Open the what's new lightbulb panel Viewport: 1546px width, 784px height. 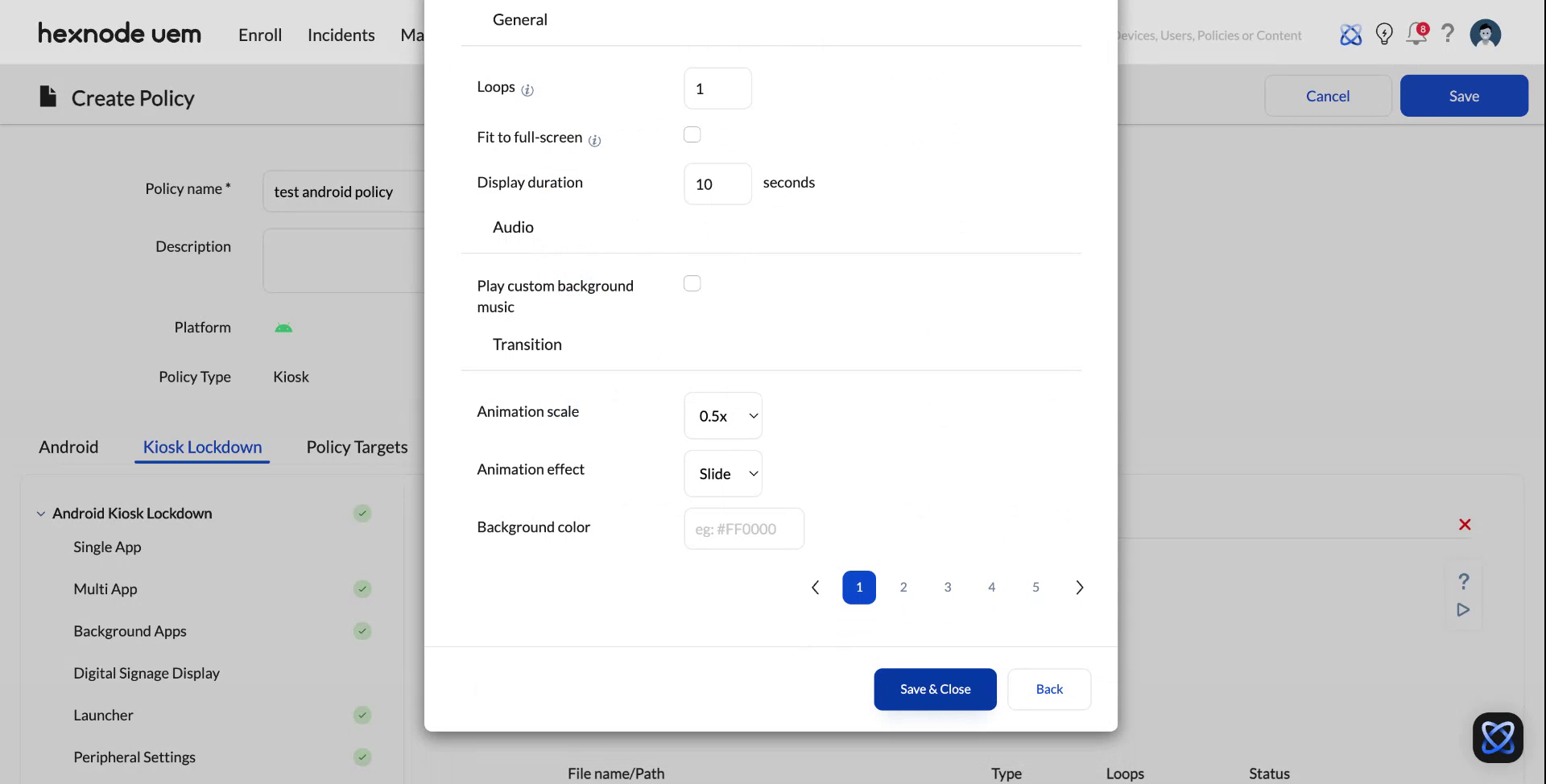coord(1384,34)
